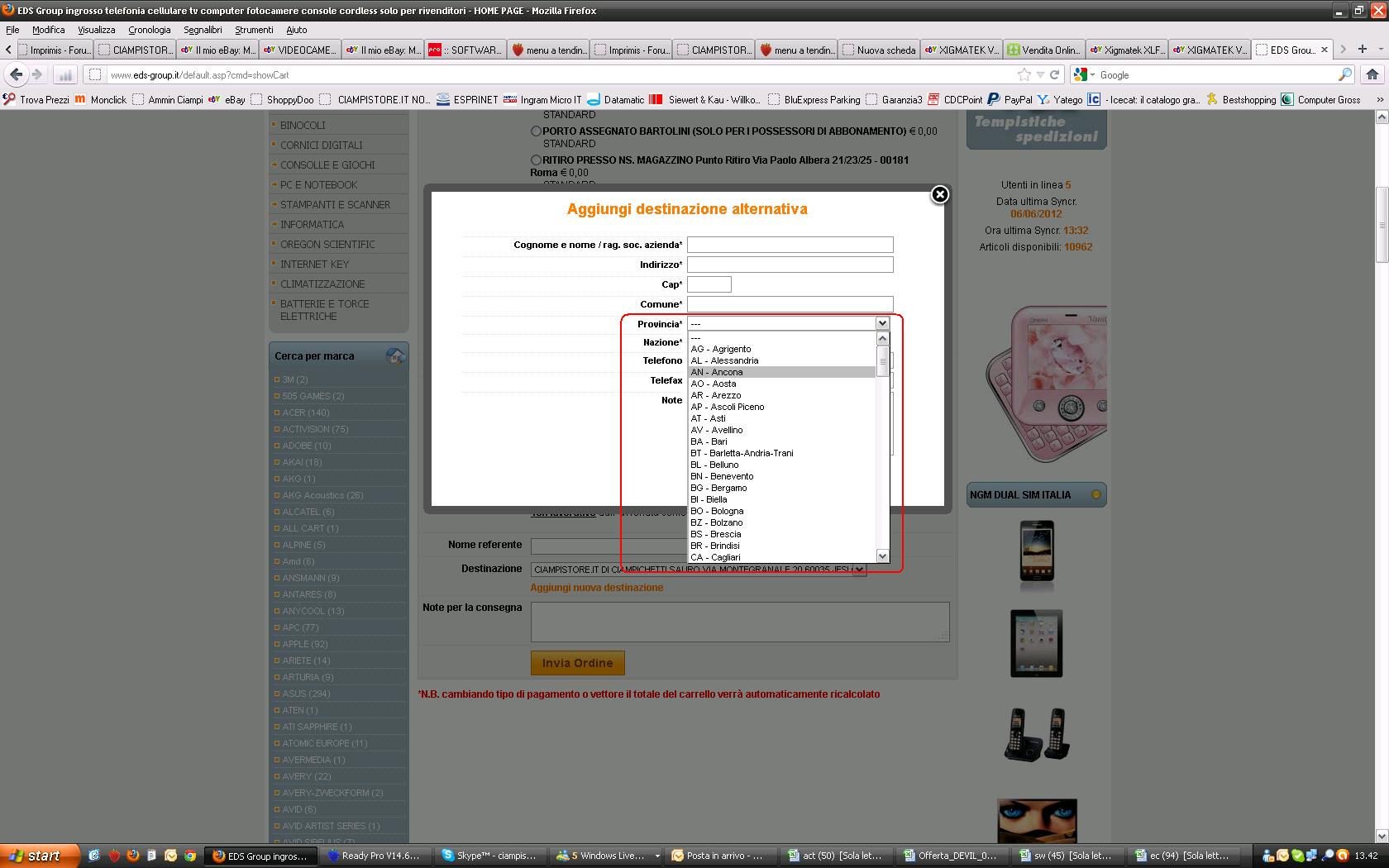Open the Segnalibri menu
The height and width of the screenshot is (868, 1389).
[x=203, y=30]
